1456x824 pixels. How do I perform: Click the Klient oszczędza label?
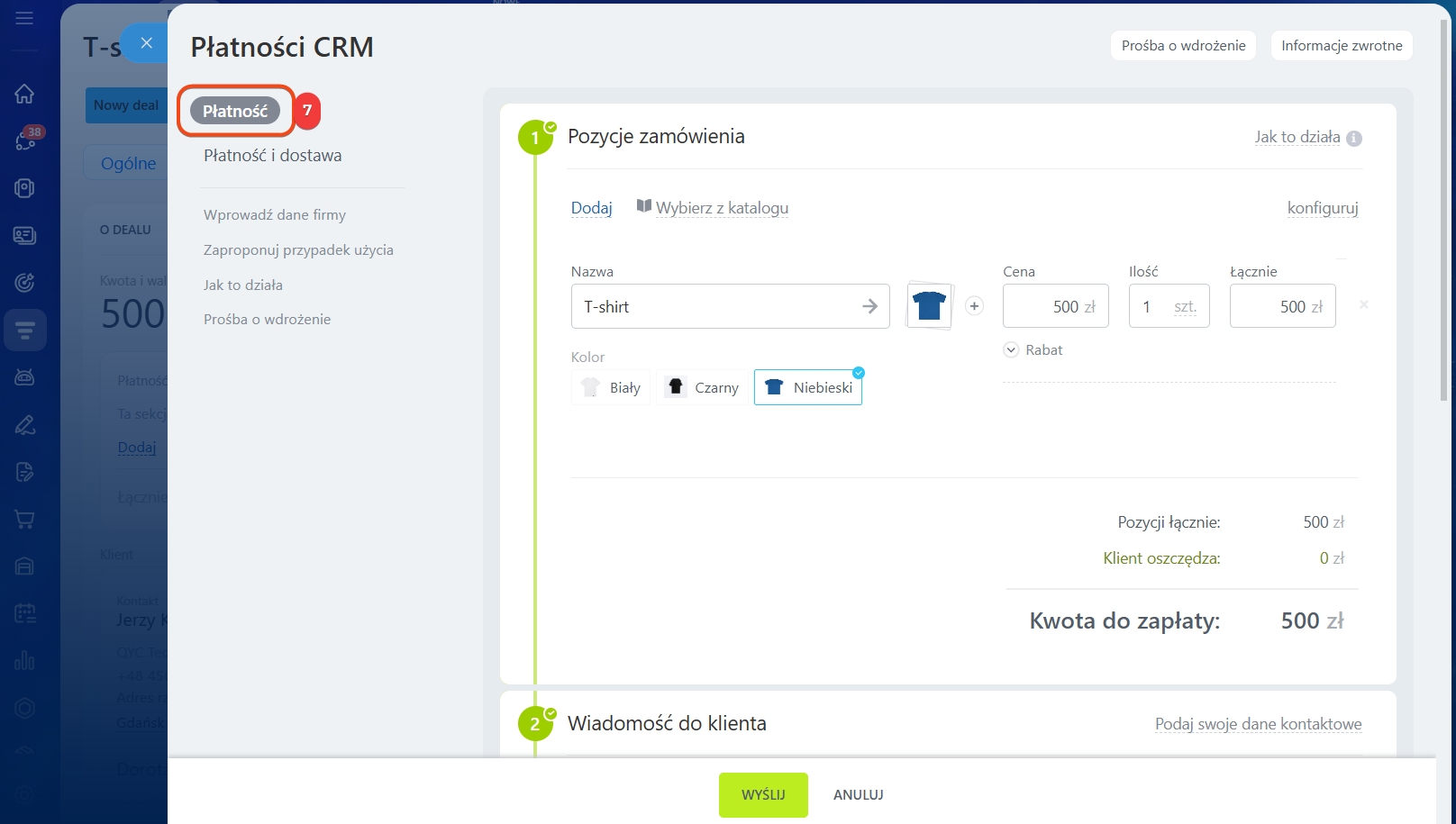tap(1161, 558)
